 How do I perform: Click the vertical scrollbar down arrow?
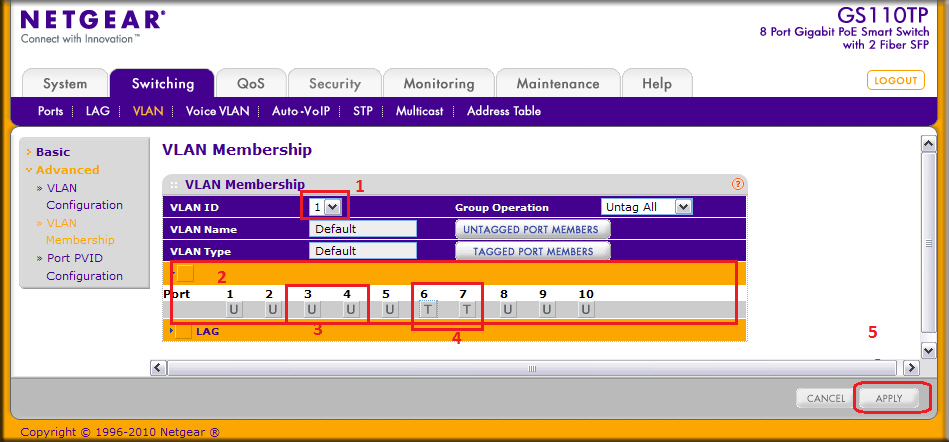click(927, 350)
